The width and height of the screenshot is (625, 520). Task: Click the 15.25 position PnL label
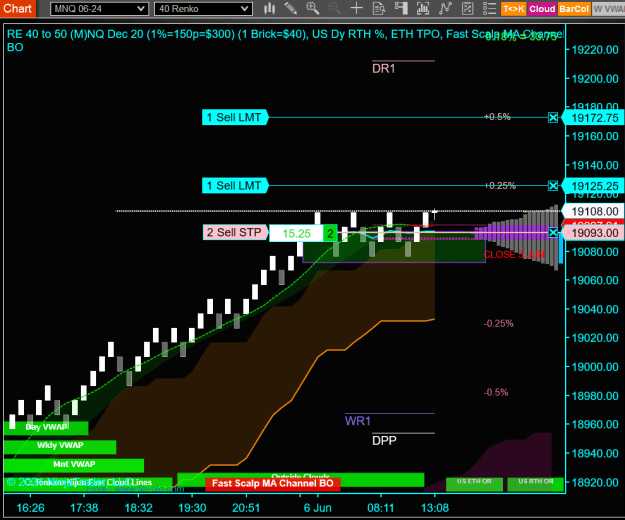tap(296, 234)
